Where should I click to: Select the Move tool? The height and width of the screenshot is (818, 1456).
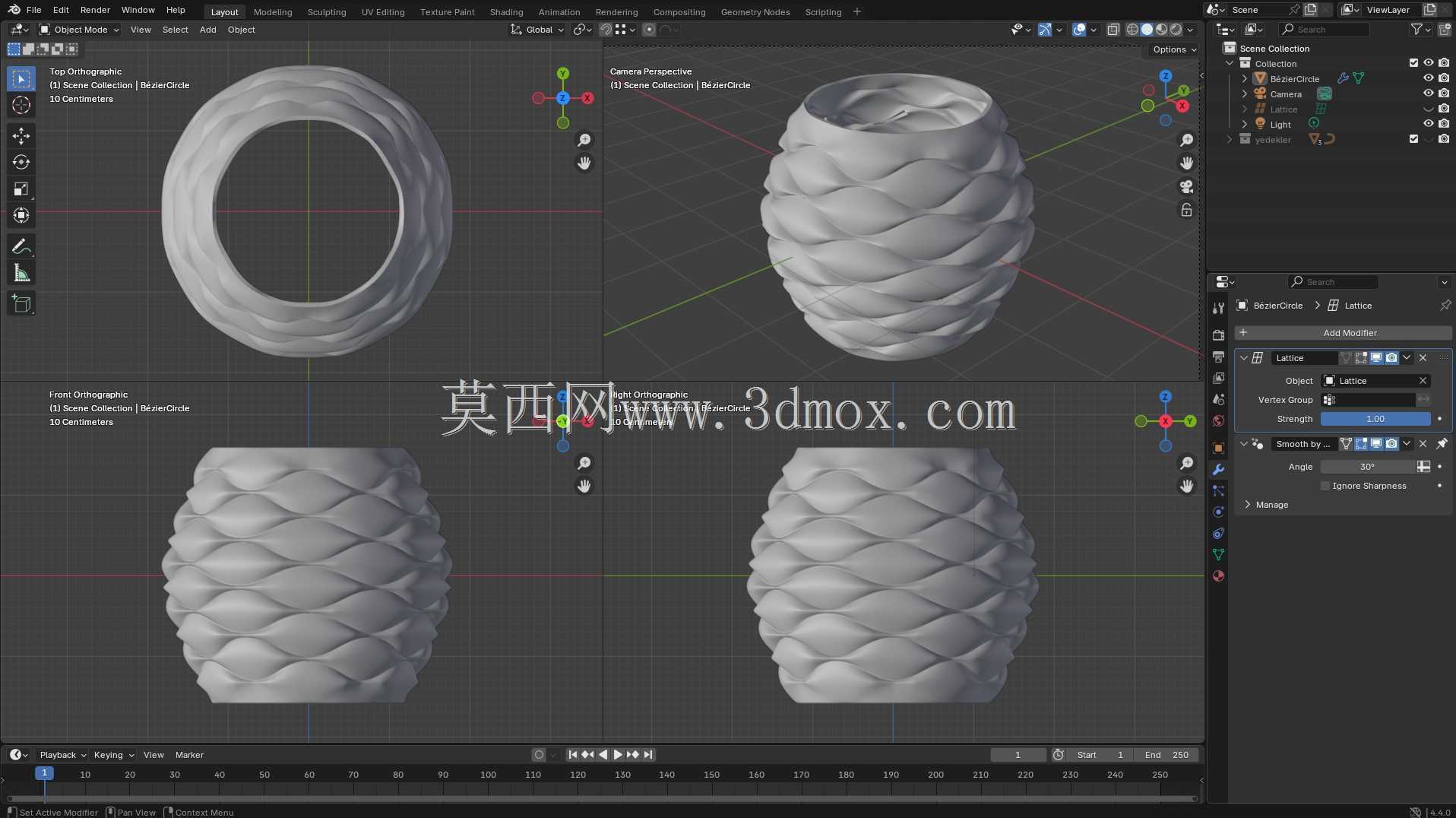coord(21,136)
